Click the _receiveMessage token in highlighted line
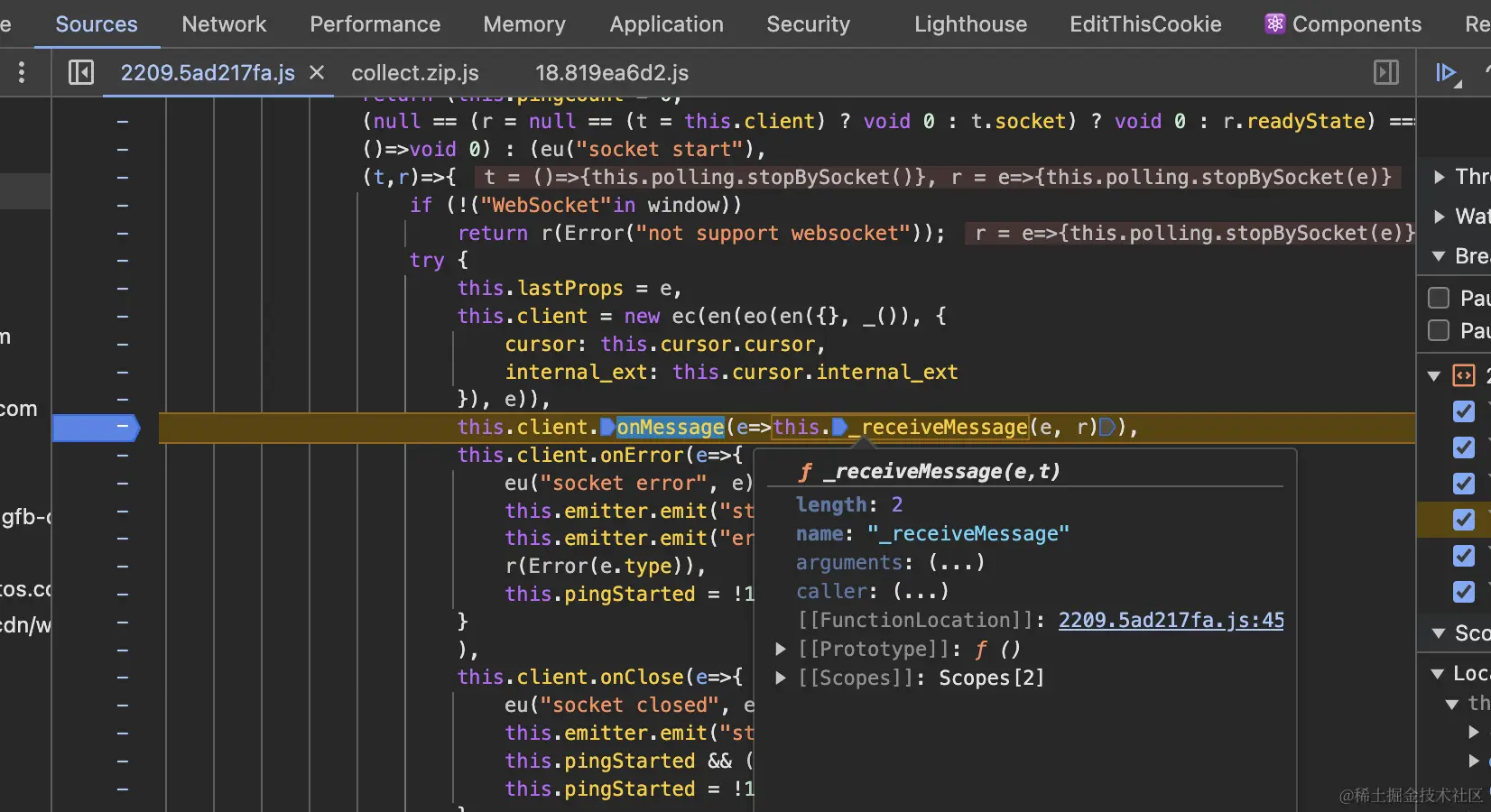1491x812 pixels. pos(938,427)
